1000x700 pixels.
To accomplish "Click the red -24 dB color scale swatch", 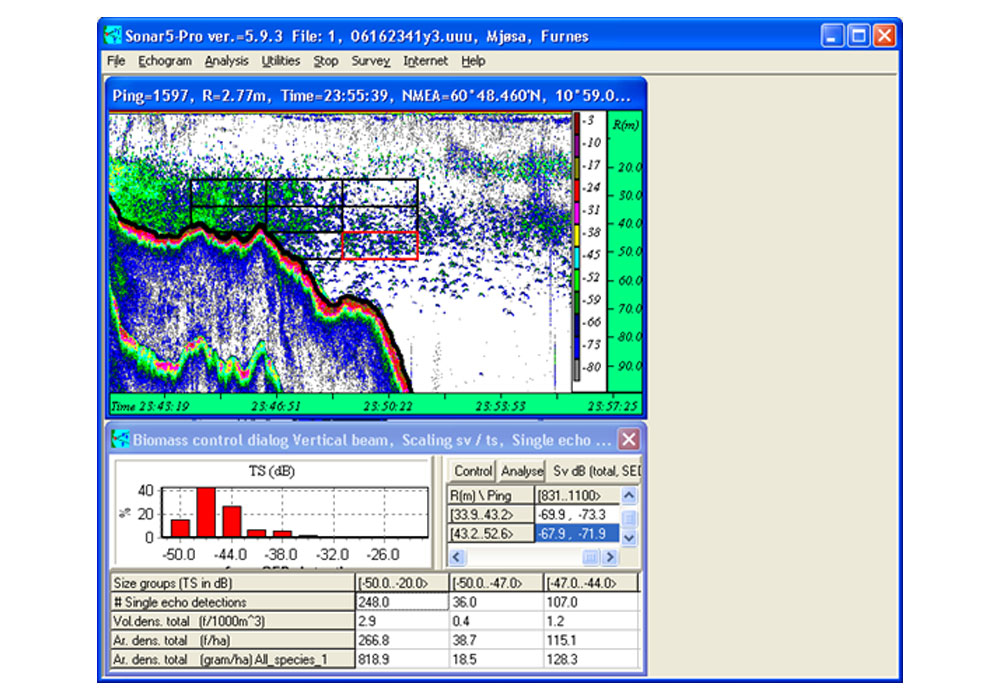I will click(x=576, y=189).
